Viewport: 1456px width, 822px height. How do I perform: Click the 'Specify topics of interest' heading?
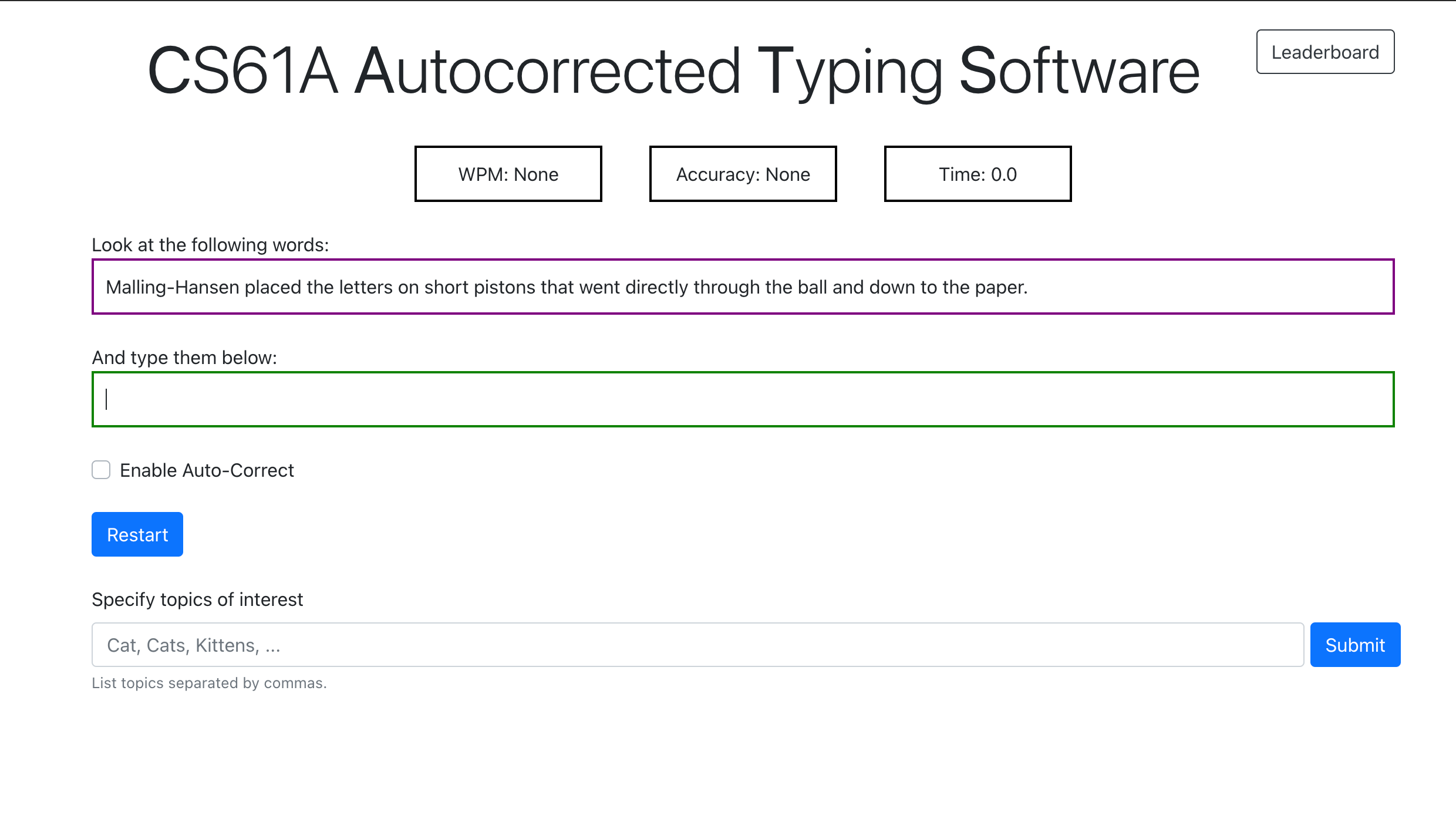(197, 599)
